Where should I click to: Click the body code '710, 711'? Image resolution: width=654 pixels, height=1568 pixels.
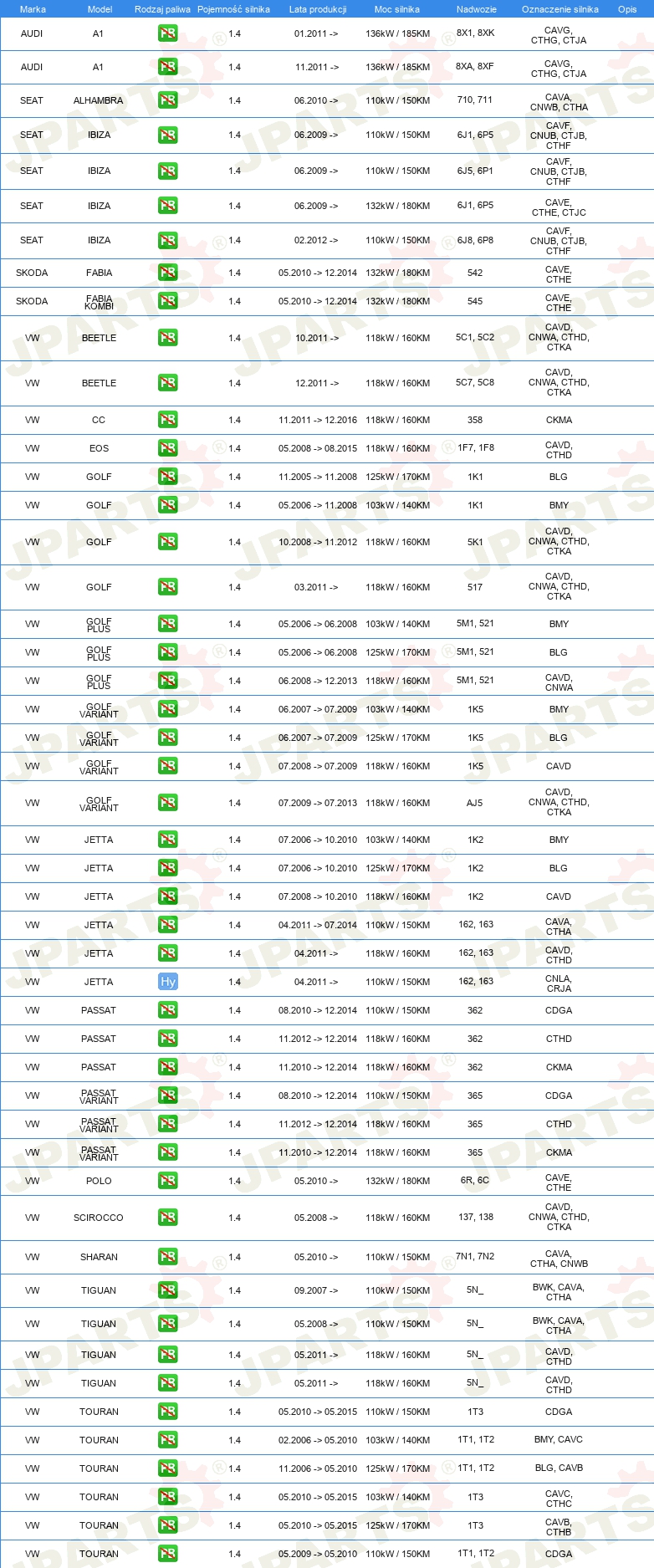pyautogui.click(x=475, y=100)
